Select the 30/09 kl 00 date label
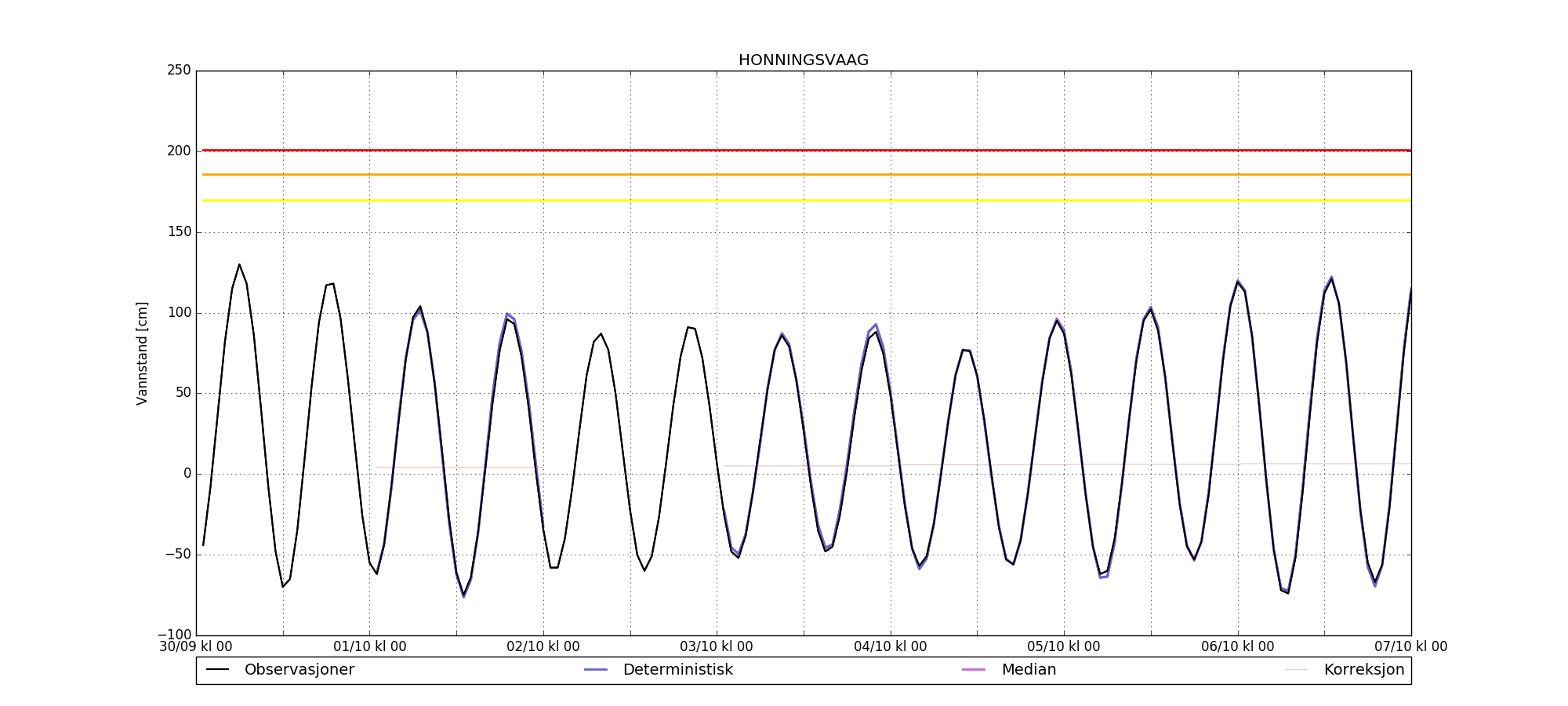Image resolution: width=1568 pixels, height=706 pixels. click(x=196, y=647)
